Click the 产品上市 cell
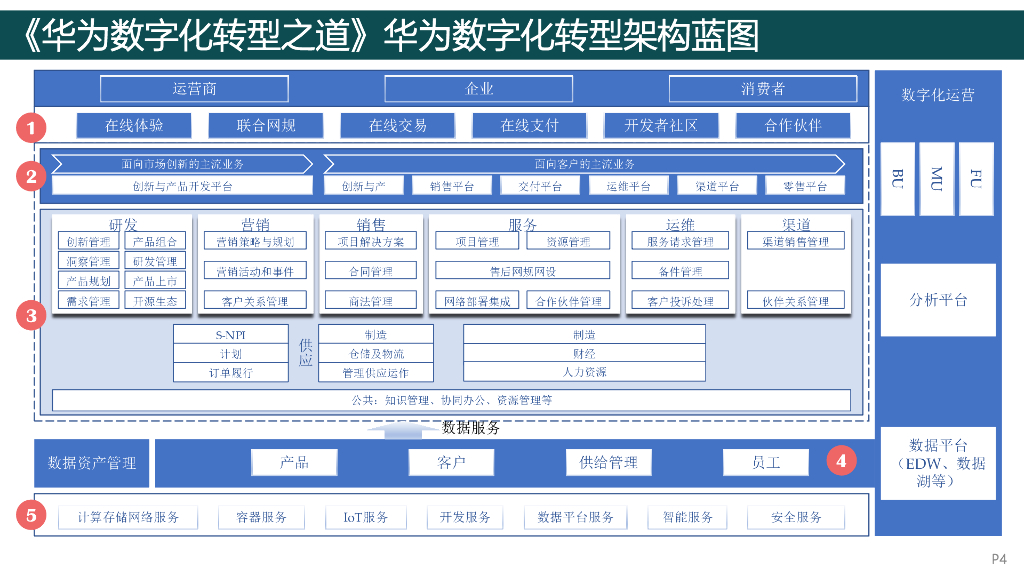This screenshot has width=1024, height=576. pos(155,280)
